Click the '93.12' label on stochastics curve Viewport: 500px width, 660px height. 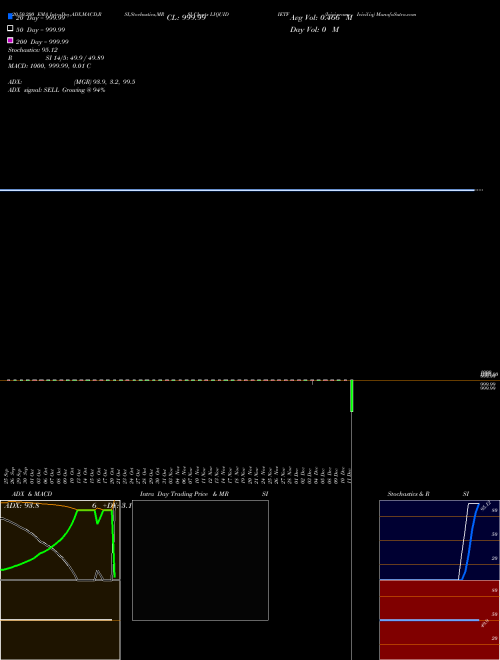click(486, 505)
